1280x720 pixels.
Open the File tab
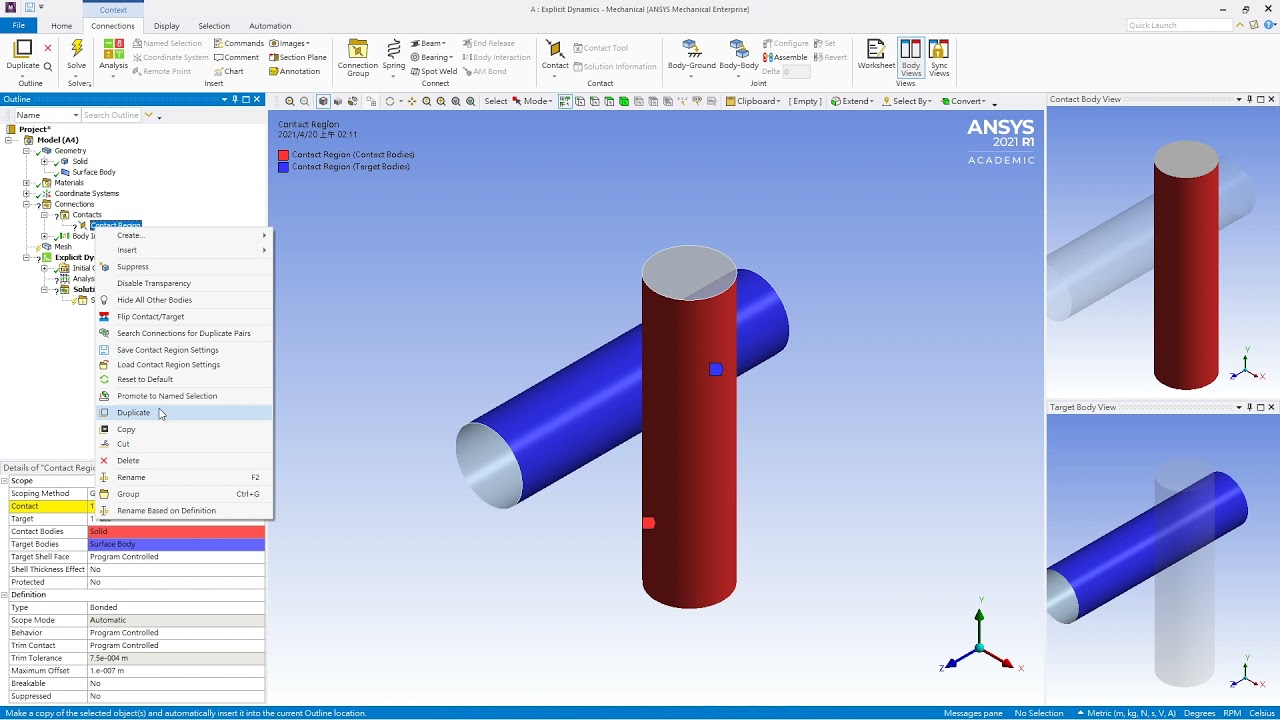[18, 26]
